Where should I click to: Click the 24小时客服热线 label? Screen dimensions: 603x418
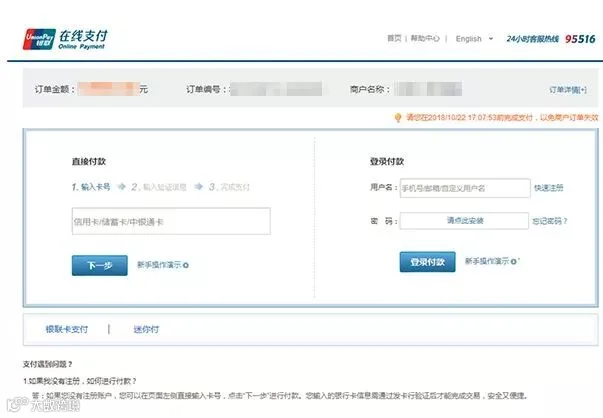click(x=532, y=39)
